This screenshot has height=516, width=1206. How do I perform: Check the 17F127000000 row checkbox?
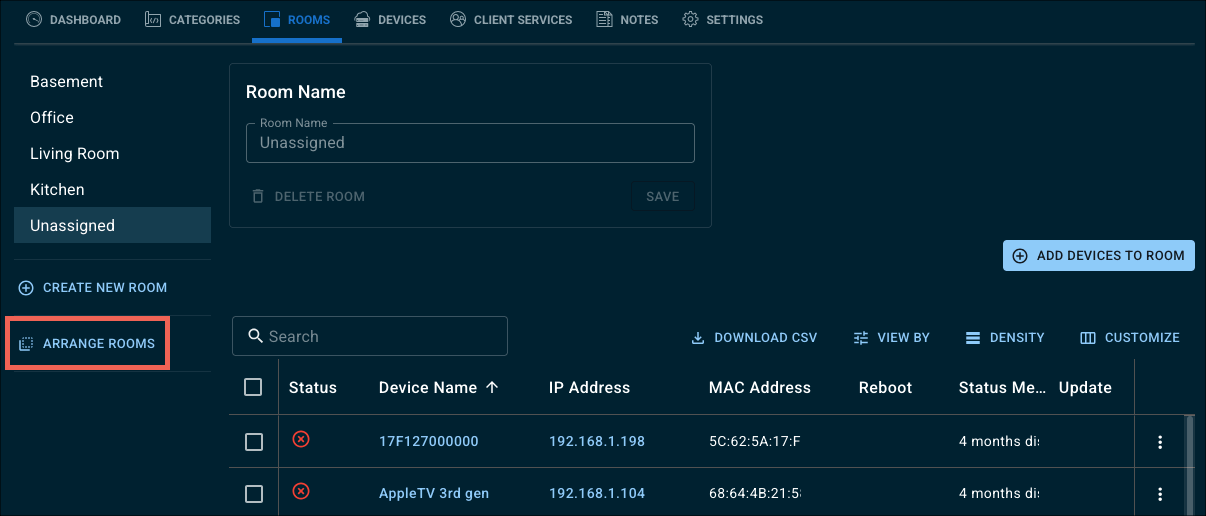[x=254, y=442]
